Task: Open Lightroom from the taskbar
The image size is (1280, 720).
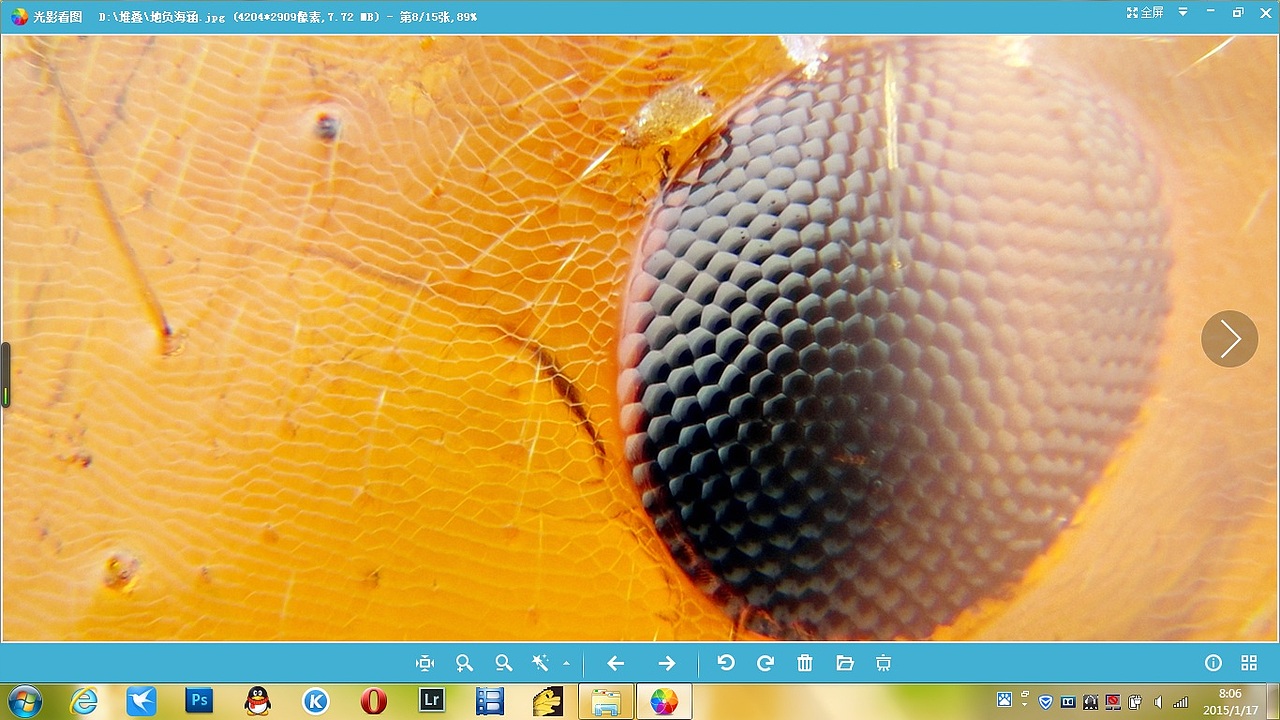Action: click(431, 701)
